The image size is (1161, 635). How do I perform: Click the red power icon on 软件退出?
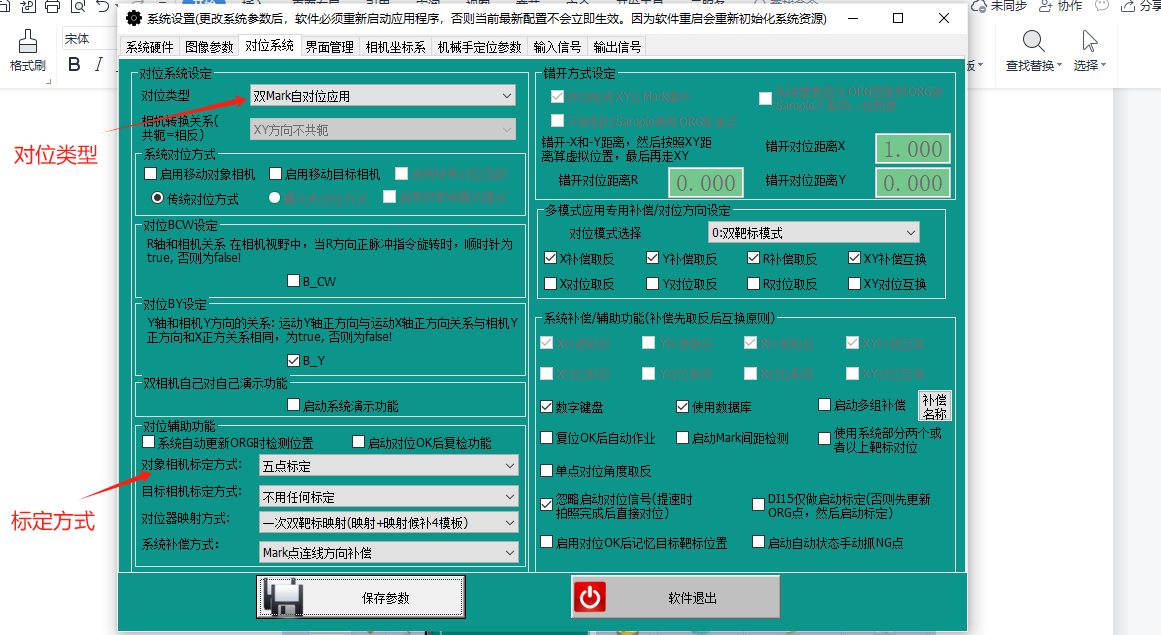(591, 597)
